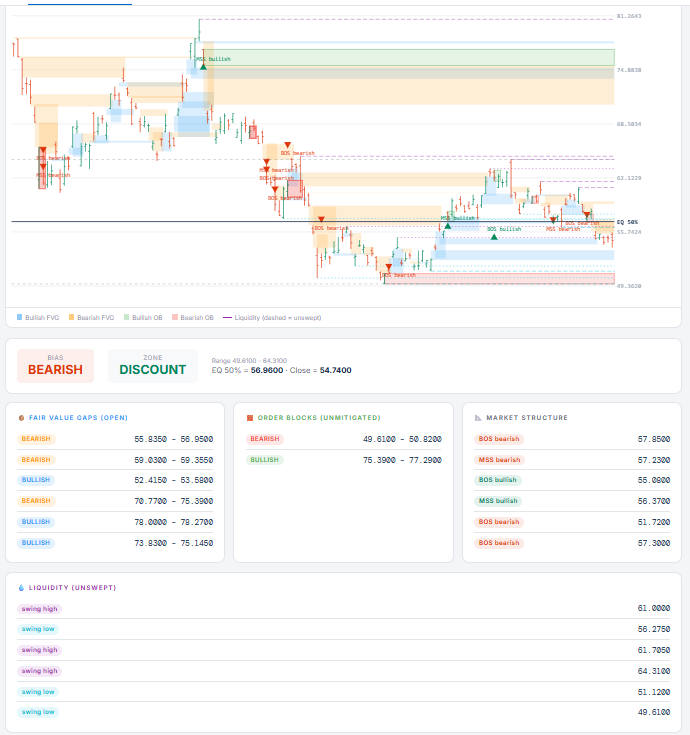The image size is (690, 735).
Task: Click the EQ 50% label on the chart axis
Action: pos(627,222)
